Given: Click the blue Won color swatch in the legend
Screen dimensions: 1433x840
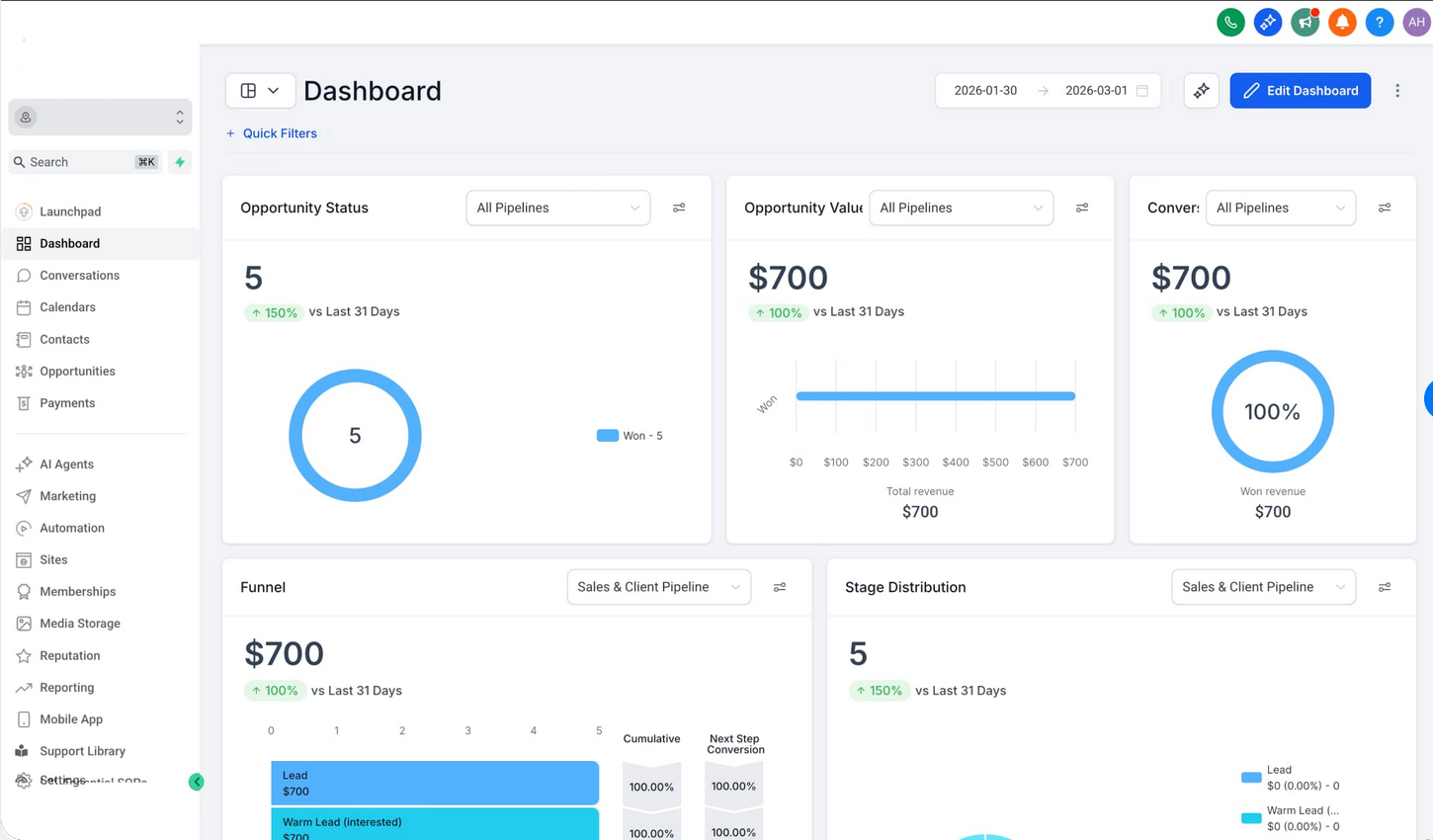Looking at the screenshot, I should pyautogui.click(x=606, y=435).
